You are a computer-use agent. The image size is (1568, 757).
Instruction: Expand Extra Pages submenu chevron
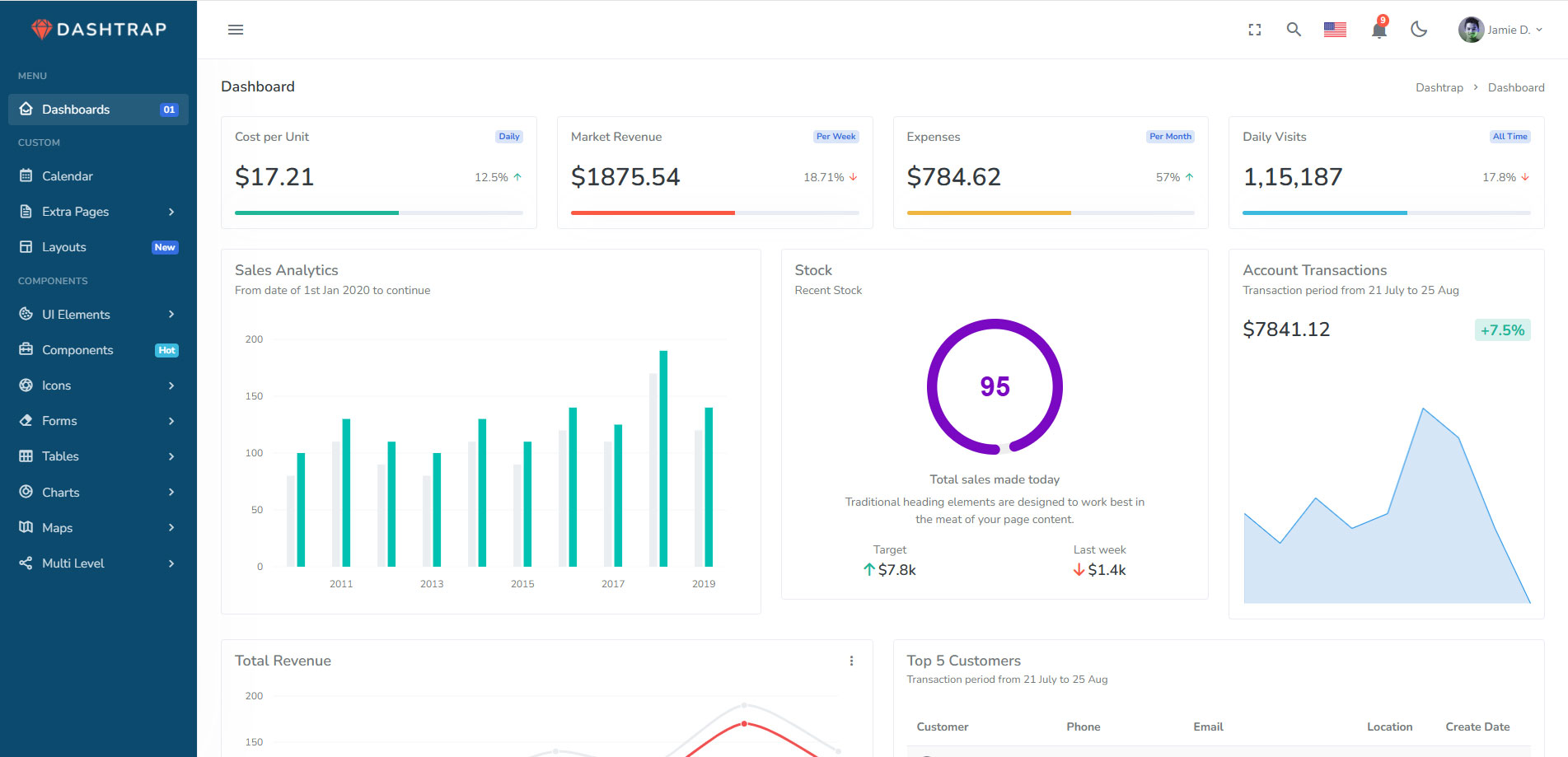click(171, 212)
